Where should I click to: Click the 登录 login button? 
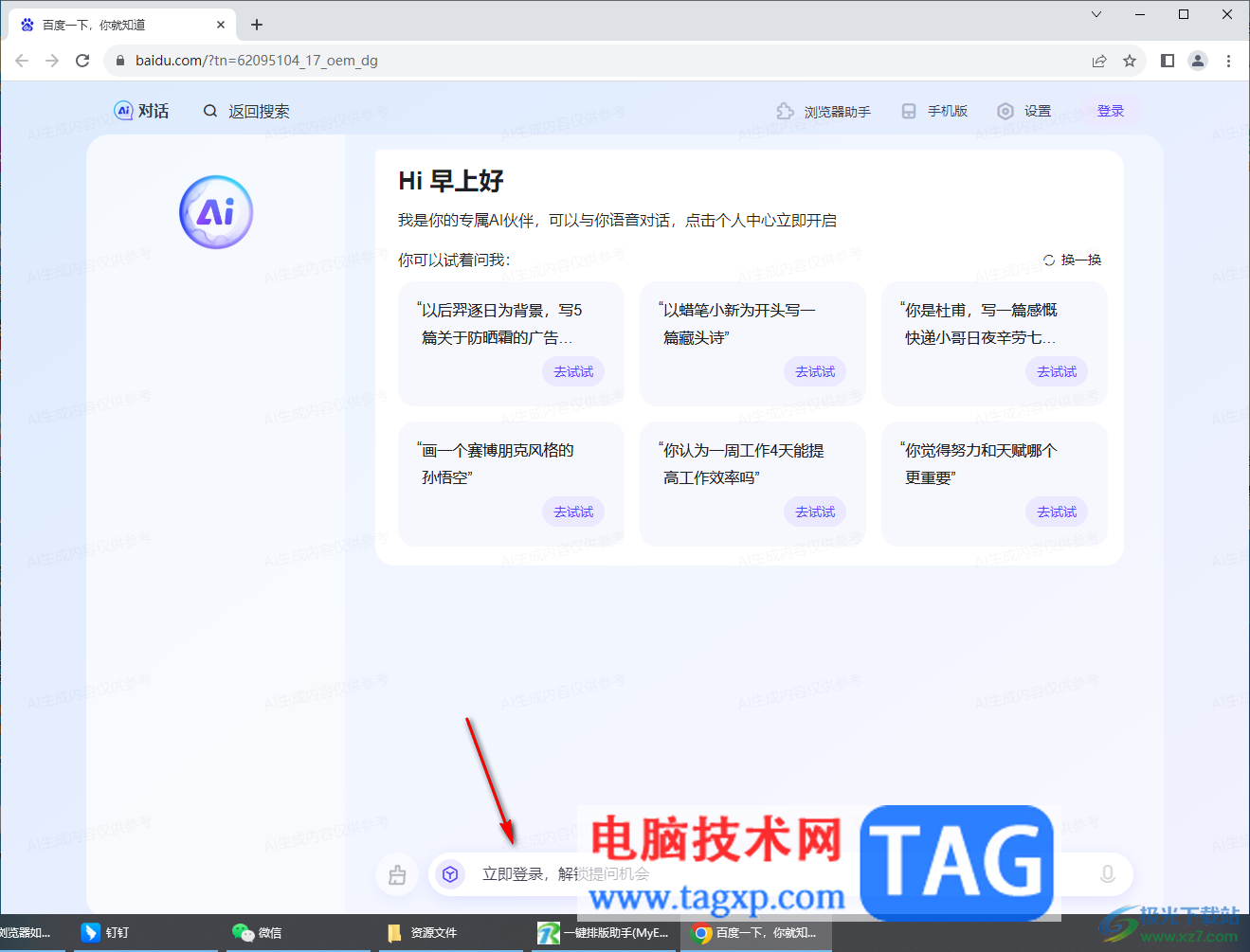tap(1111, 111)
